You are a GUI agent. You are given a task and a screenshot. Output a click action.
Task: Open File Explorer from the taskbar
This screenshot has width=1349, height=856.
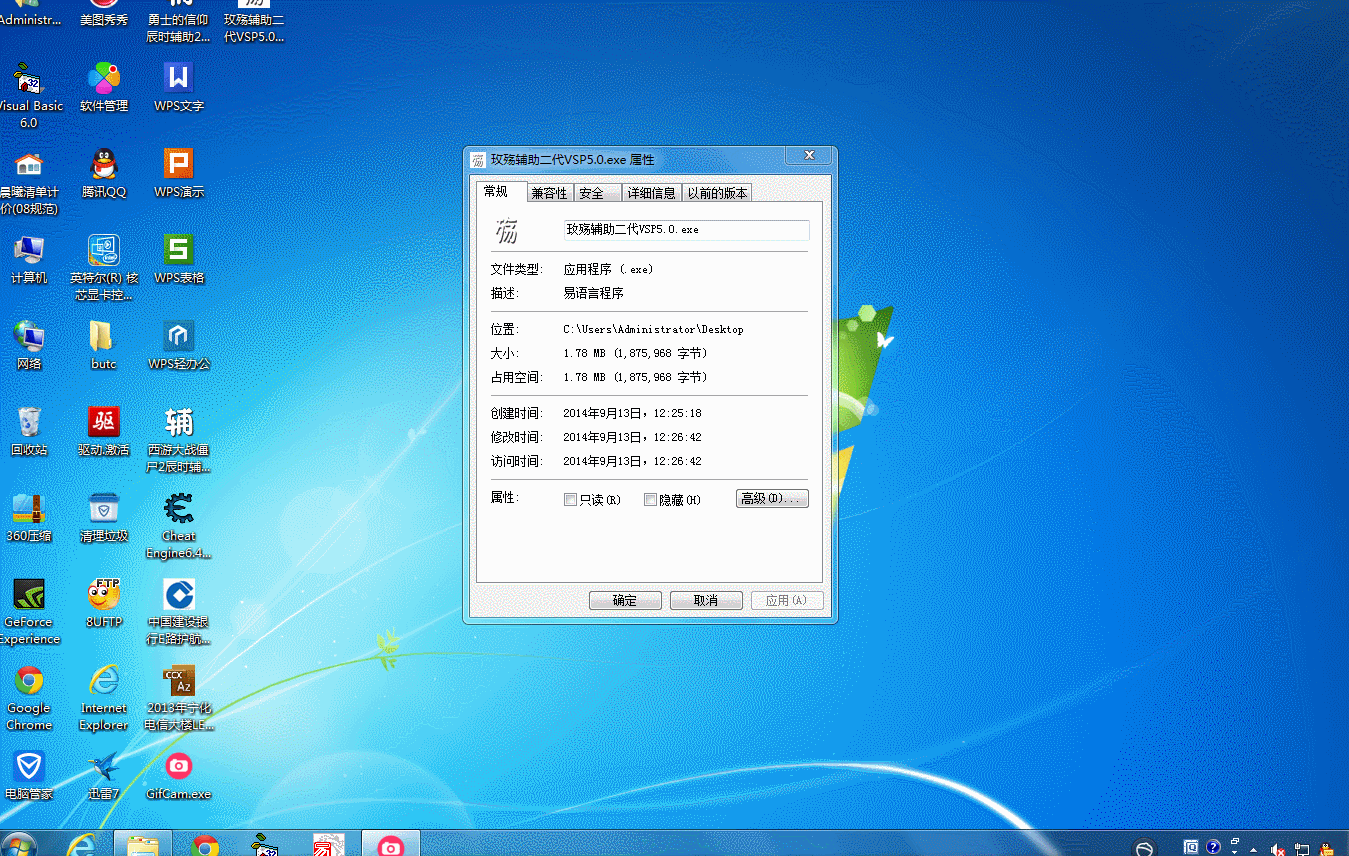click(143, 844)
